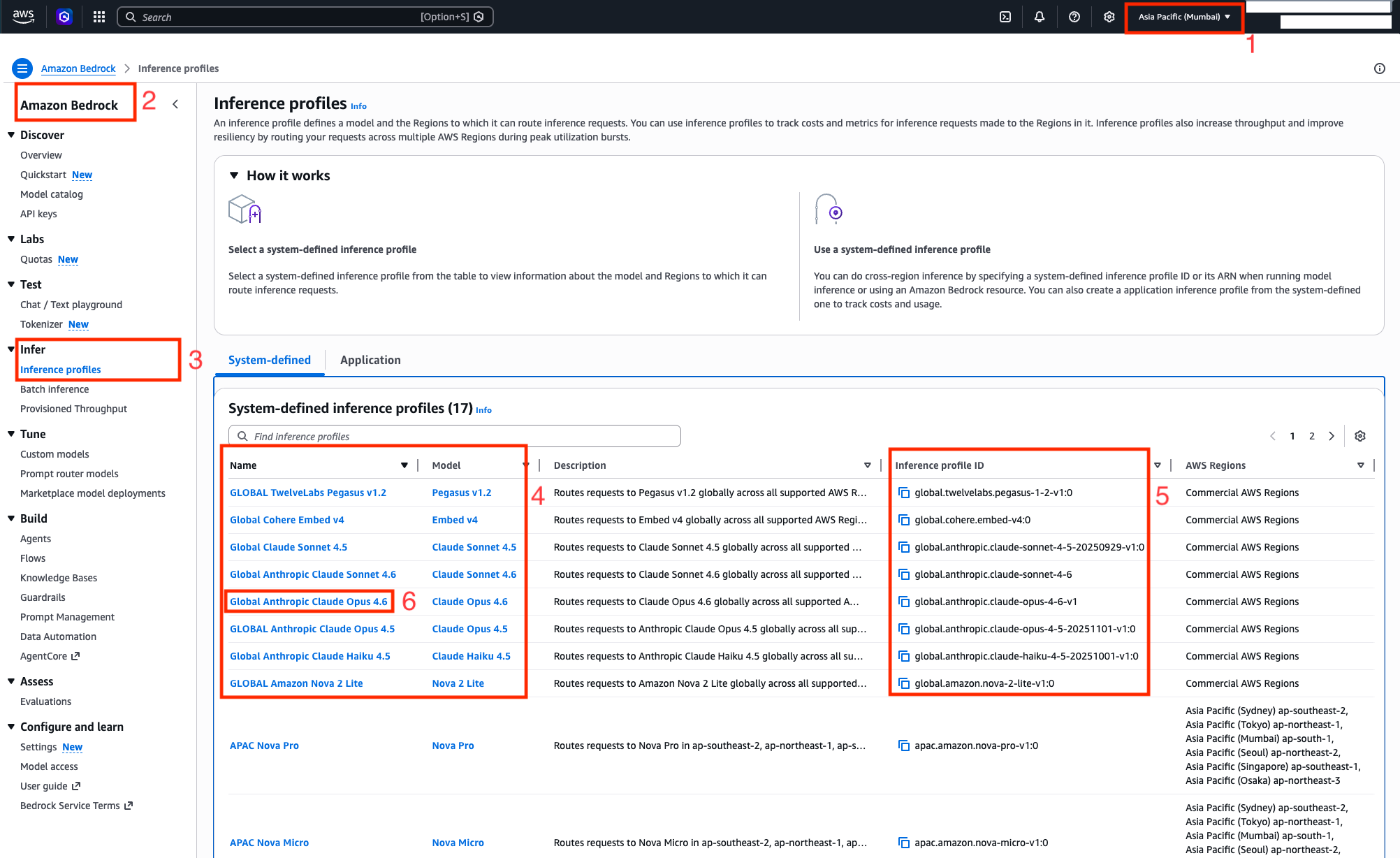Open the Global Anthropic Claude Opus 4.6 profile
The width and height of the screenshot is (1400, 858).
click(x=309, y=601)
